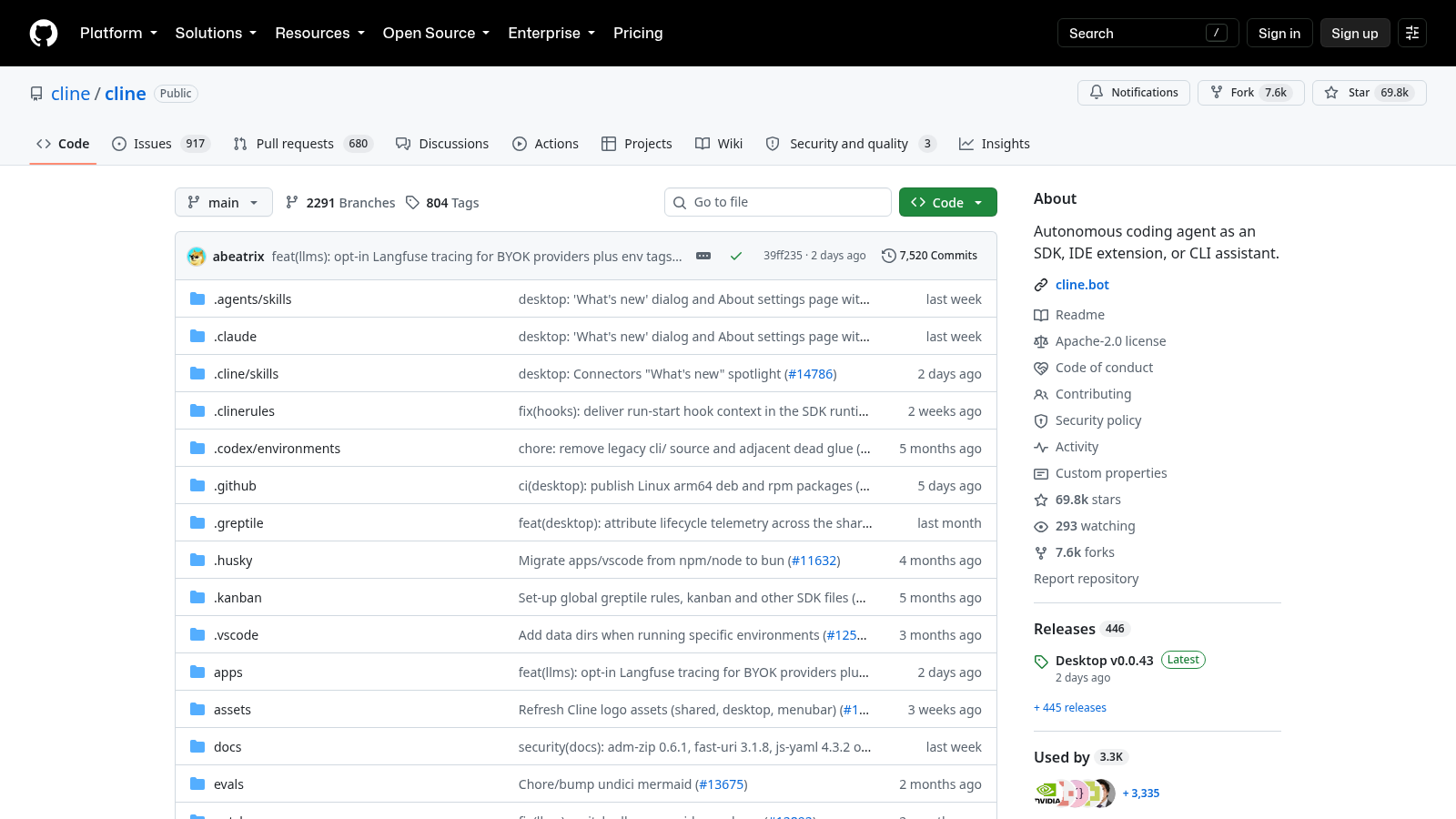Switch to the Issues tab
The height and width of the screenshot is (819, 1456).
(161, 144)
